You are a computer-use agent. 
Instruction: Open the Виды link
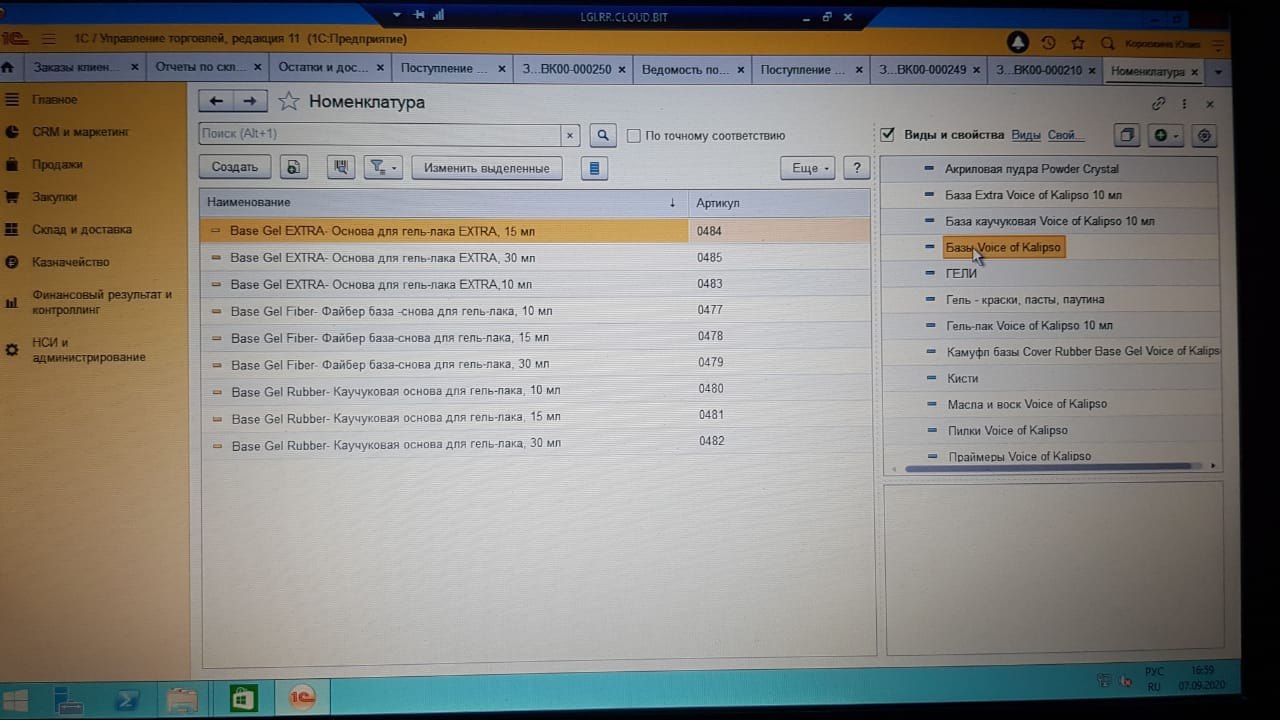coord(1026,135)
